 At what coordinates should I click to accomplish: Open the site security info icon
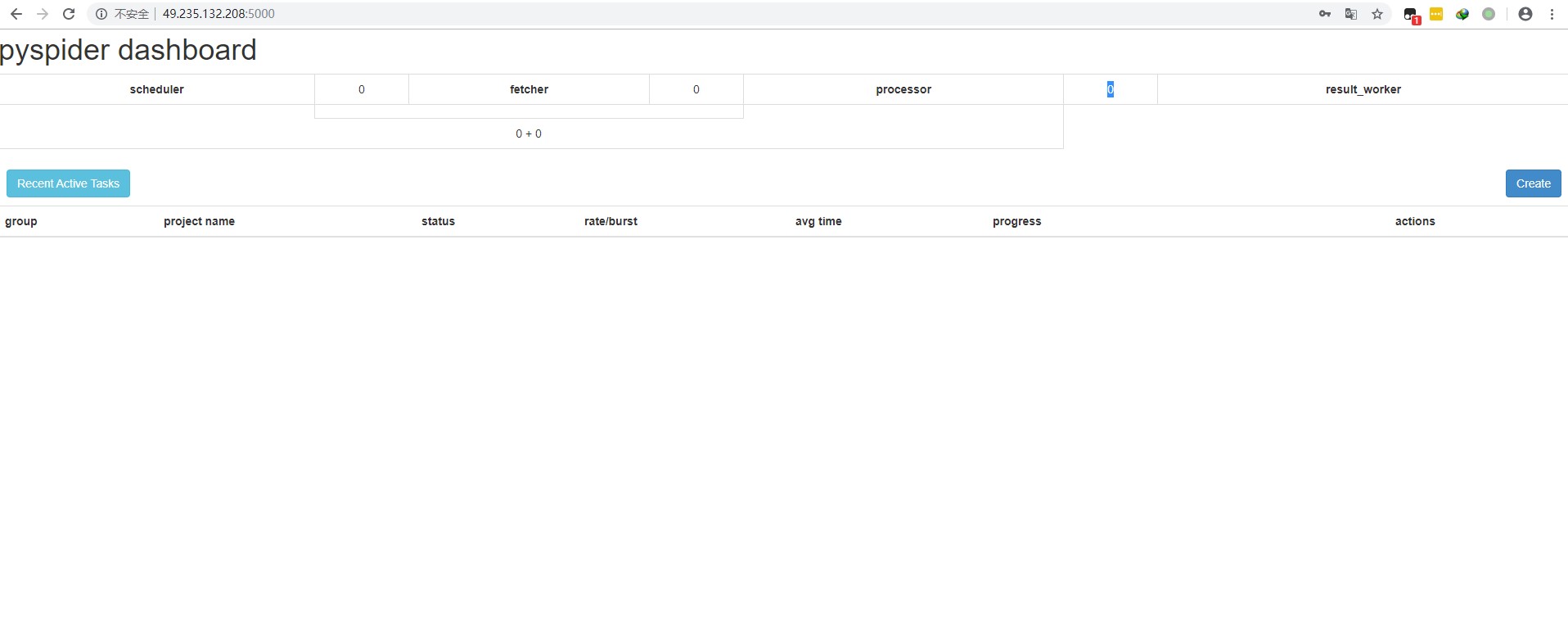[101, 14]
